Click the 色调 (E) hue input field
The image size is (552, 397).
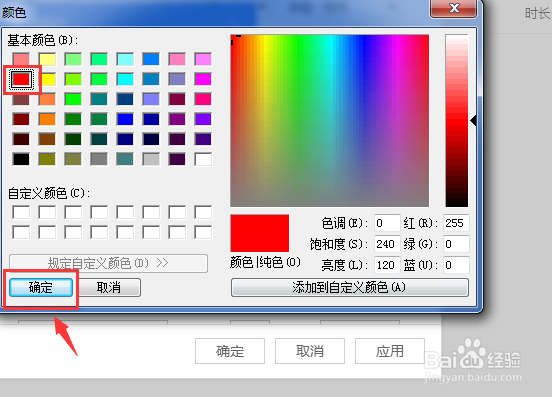tap(387, 223)
